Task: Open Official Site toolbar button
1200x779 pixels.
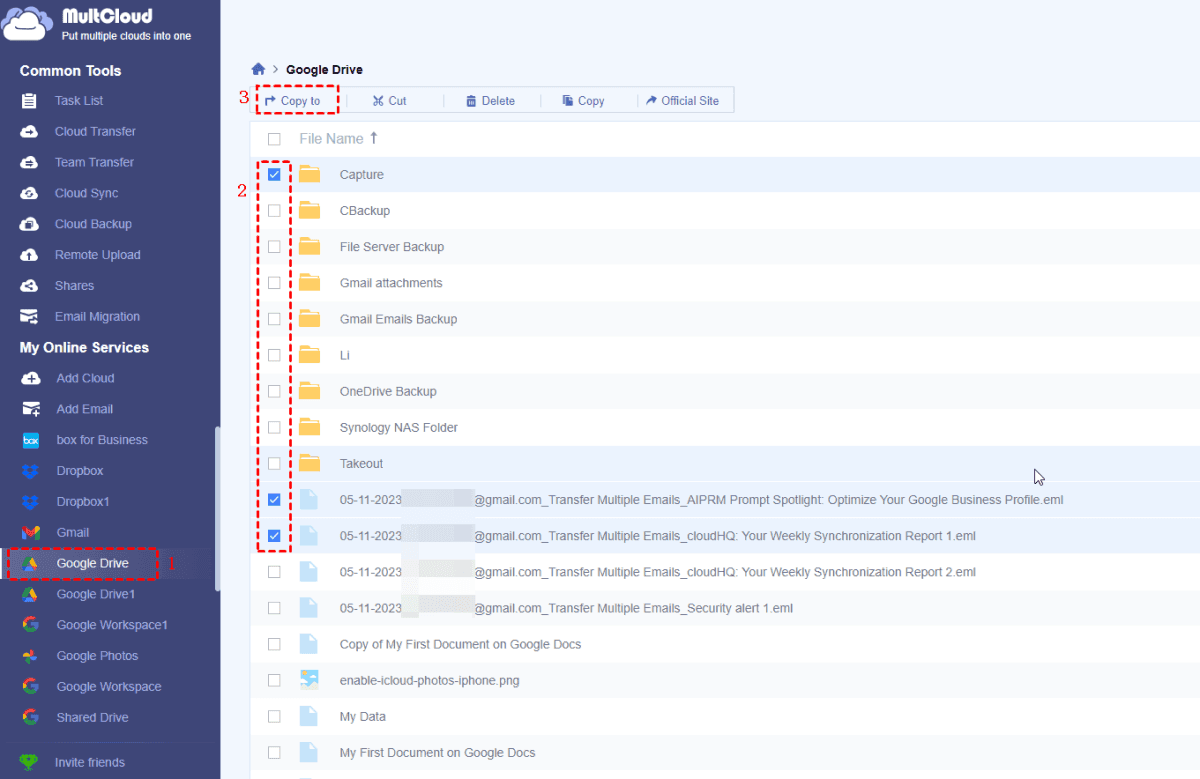Action: coord(683,101)
